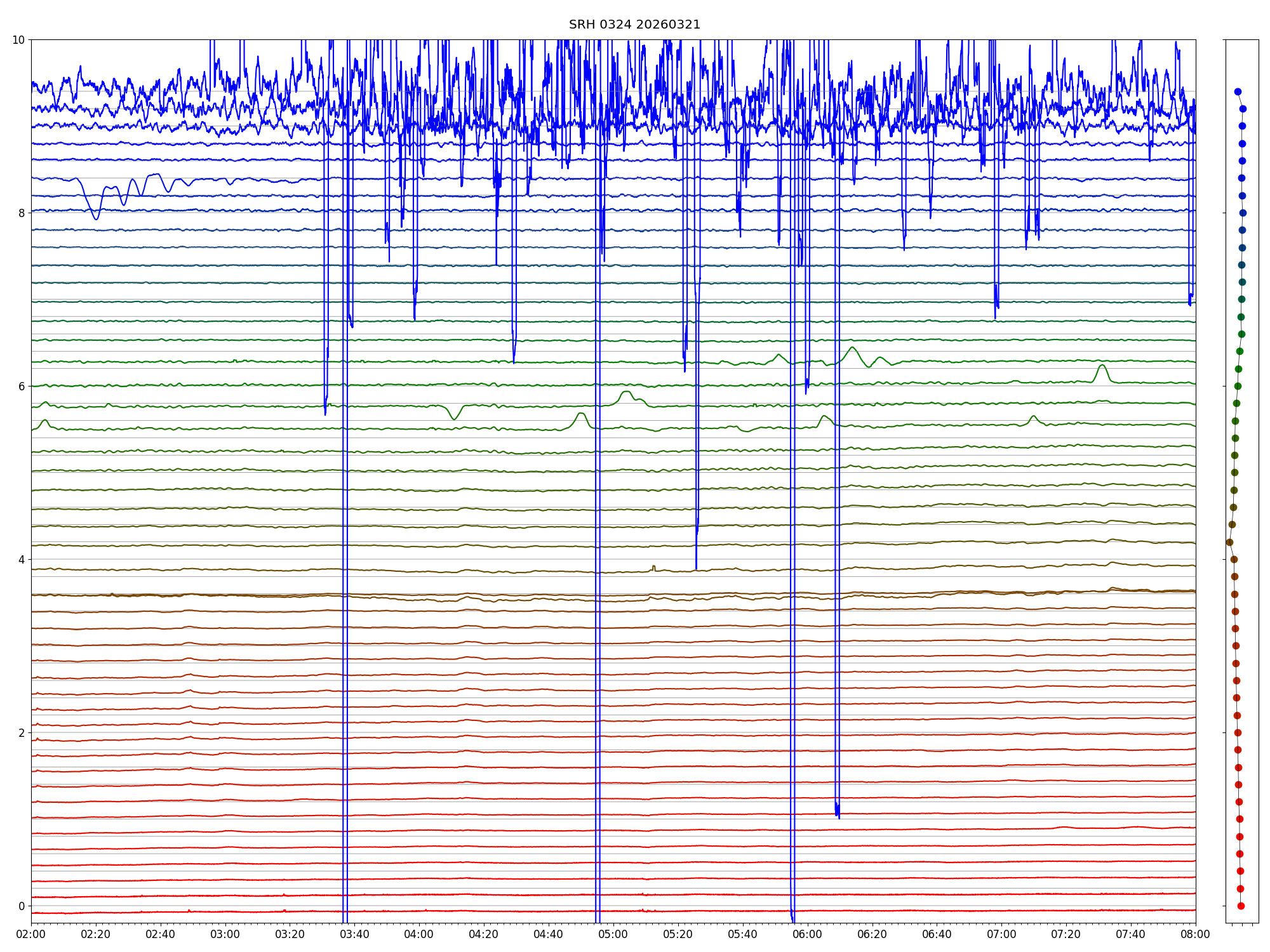
Task: Click the 07:40 time axis label
Action: click(x=1130, y=934)
